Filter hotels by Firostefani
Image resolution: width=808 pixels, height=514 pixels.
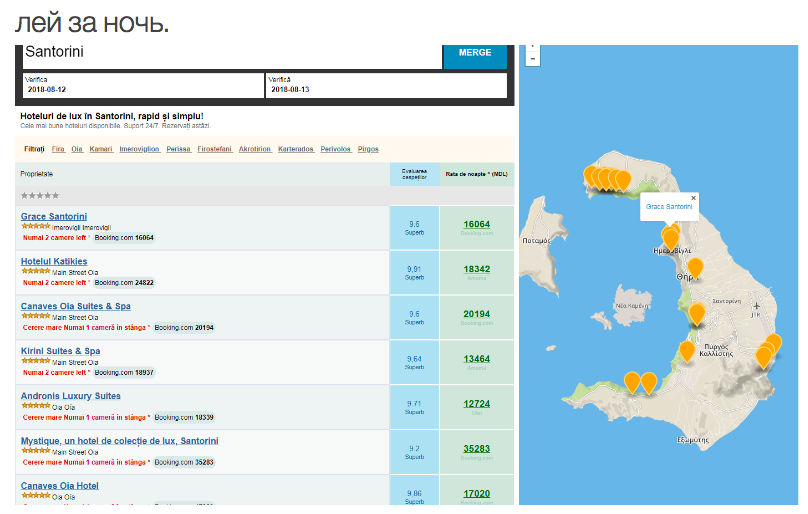pos(214,149)
